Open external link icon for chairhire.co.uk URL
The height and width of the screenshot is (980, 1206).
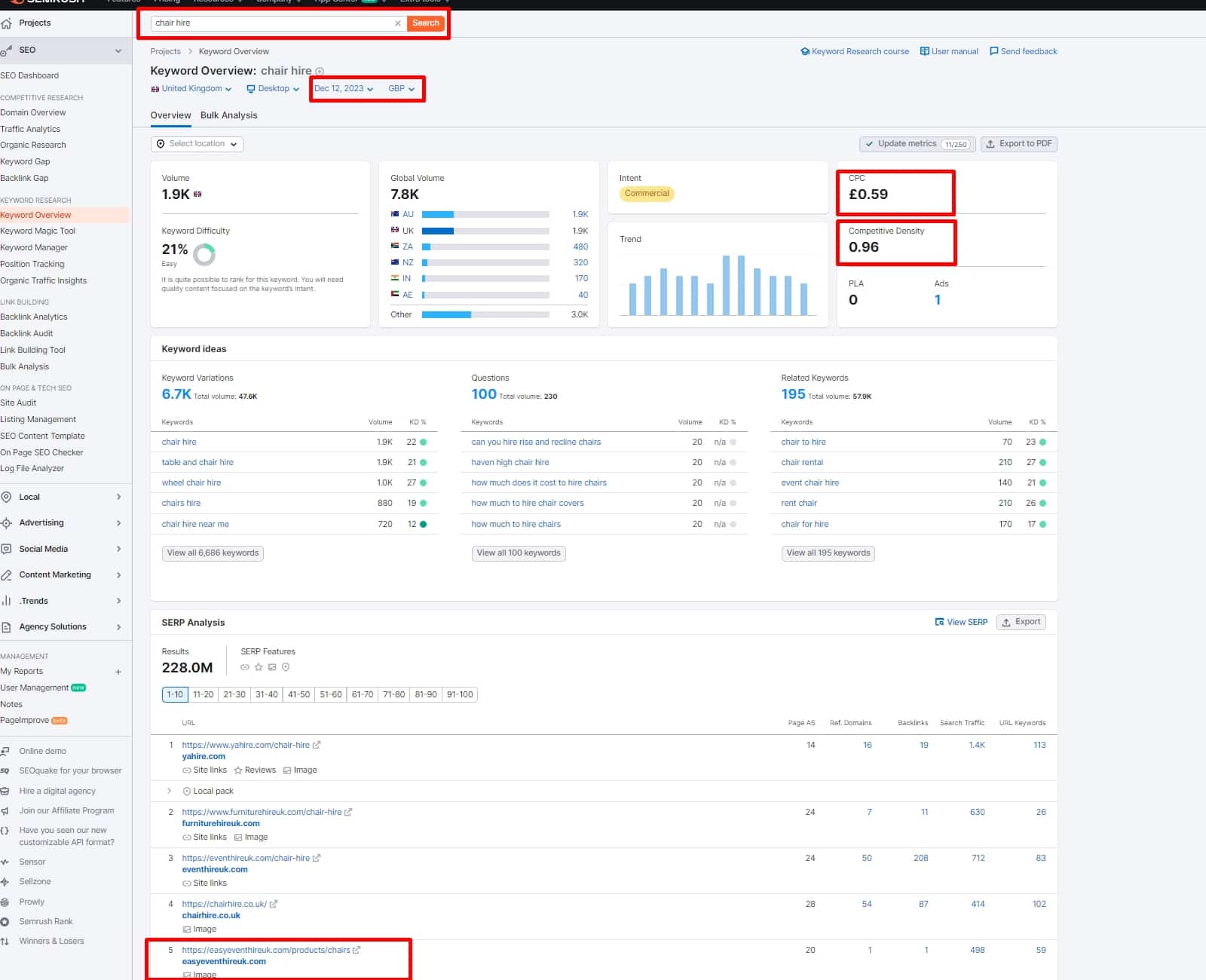[274, 904]
